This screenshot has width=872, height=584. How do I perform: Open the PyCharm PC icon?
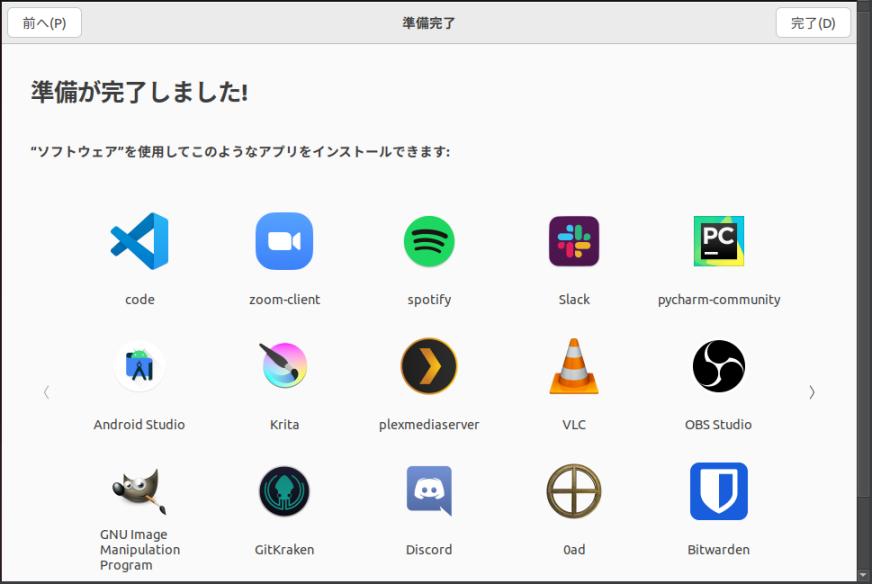(x=719, y=241)
